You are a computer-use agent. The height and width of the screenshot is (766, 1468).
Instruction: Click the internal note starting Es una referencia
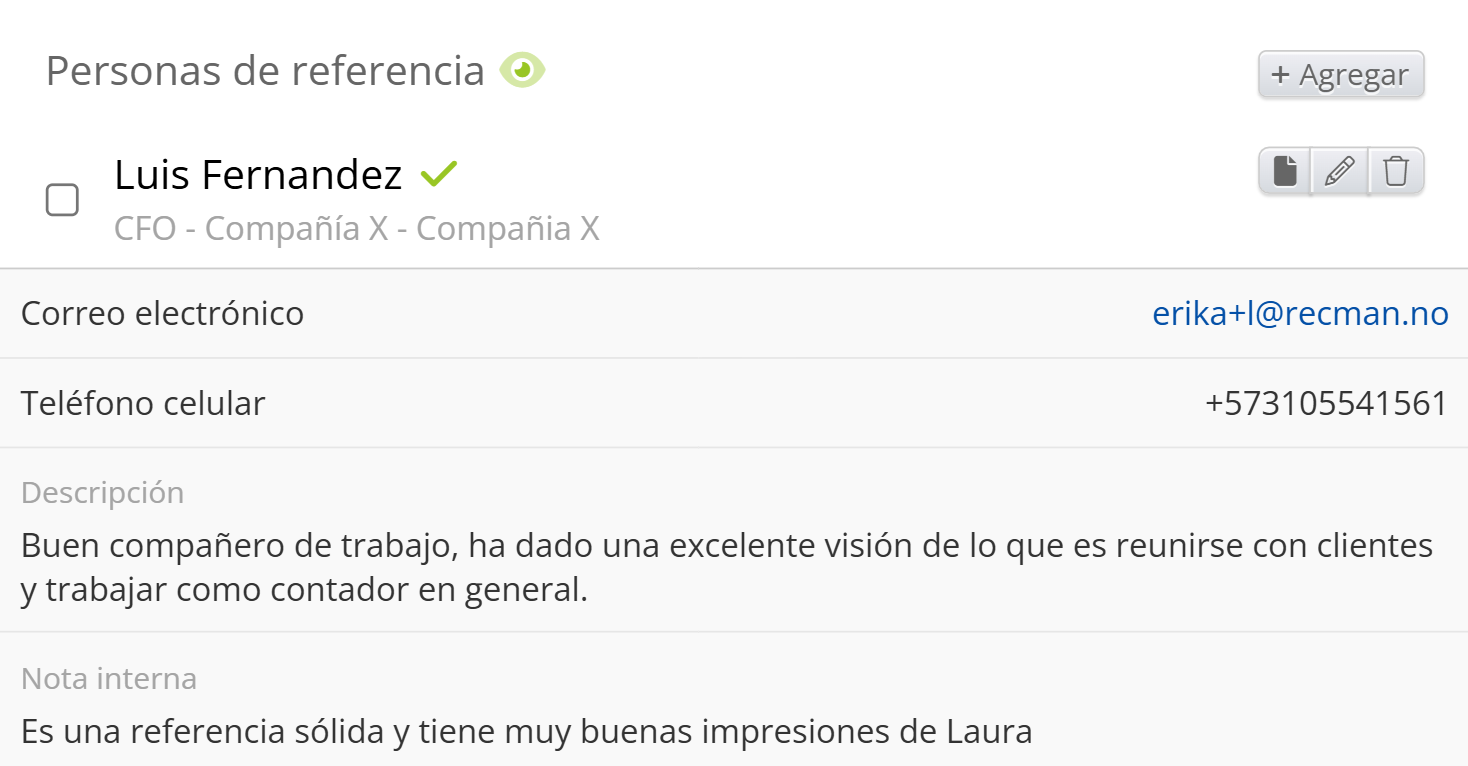pos(526,731)
